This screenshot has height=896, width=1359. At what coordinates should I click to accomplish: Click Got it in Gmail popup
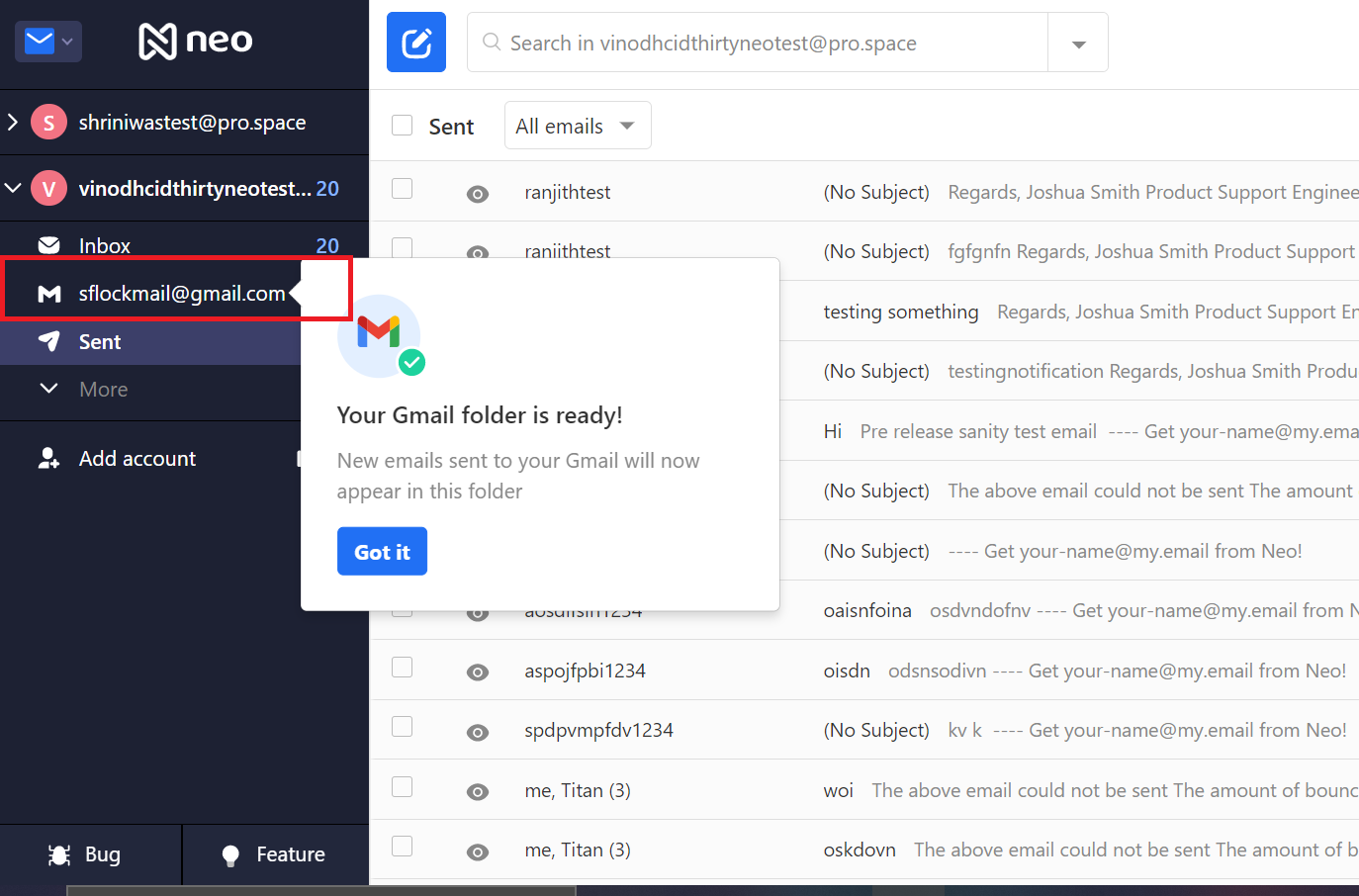382,551
